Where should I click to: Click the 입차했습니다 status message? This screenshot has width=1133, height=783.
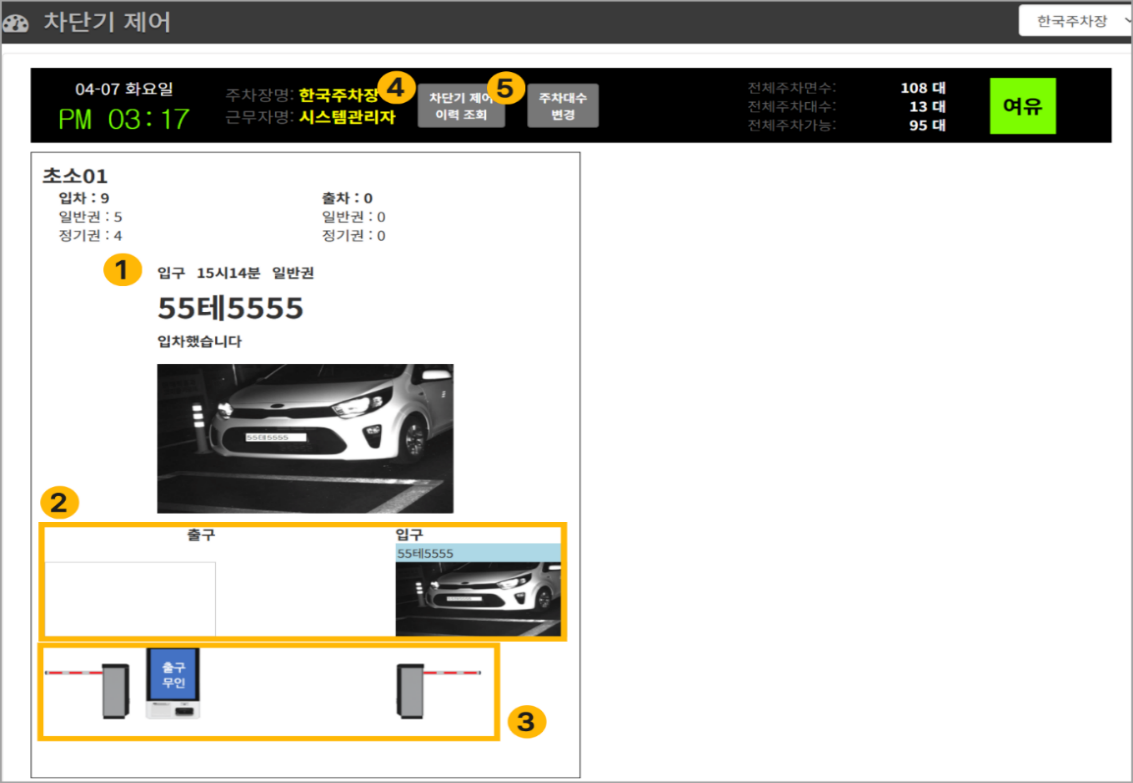pyautogui.click(x=199, y=341)
